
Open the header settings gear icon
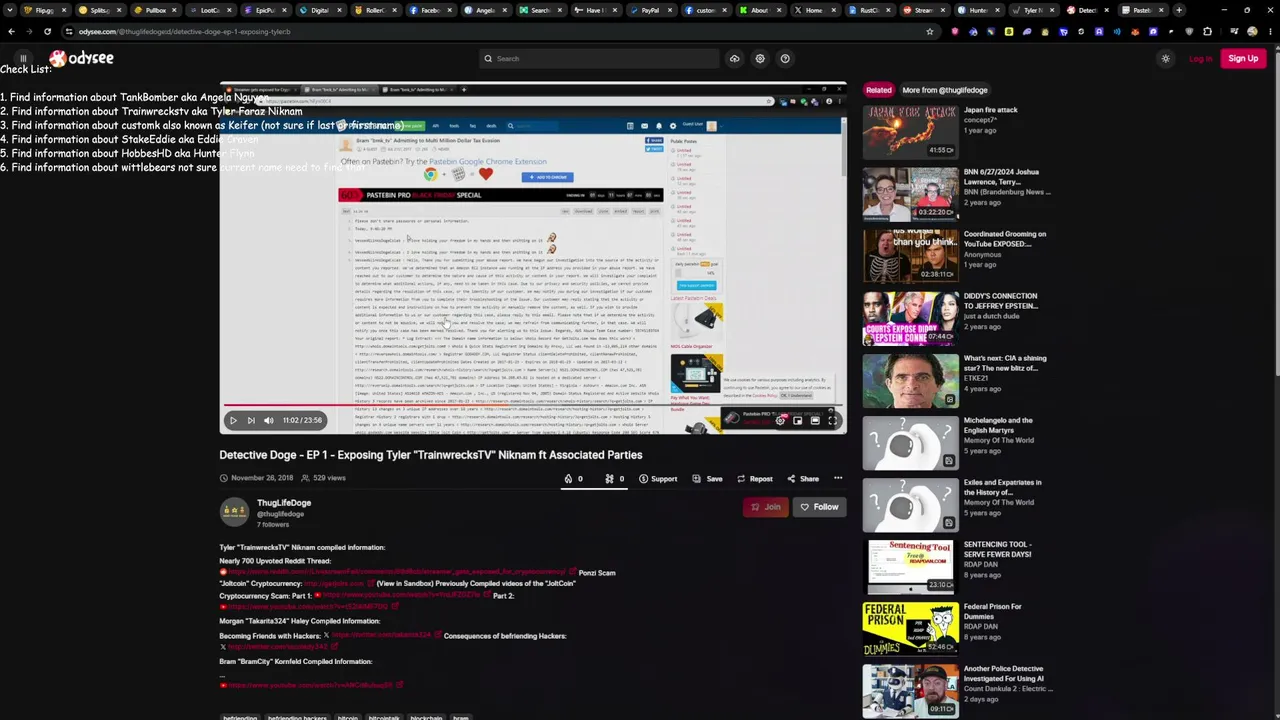pyautogui.click(x=760, y=59)
